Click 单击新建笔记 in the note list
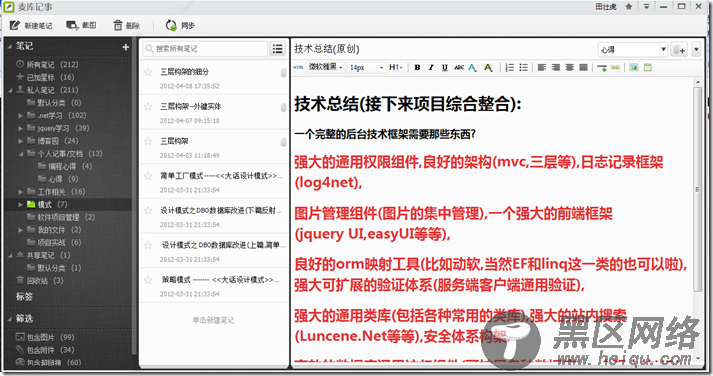Viewport: 713px width, 376px height. [213, 320]
